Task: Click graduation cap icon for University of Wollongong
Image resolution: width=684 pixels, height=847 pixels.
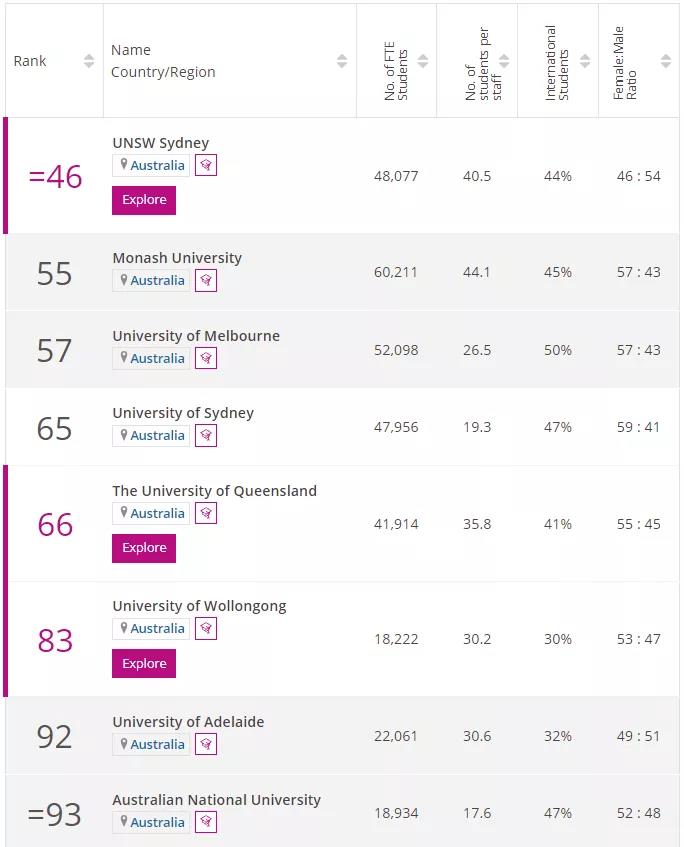Action: point(206,629)
